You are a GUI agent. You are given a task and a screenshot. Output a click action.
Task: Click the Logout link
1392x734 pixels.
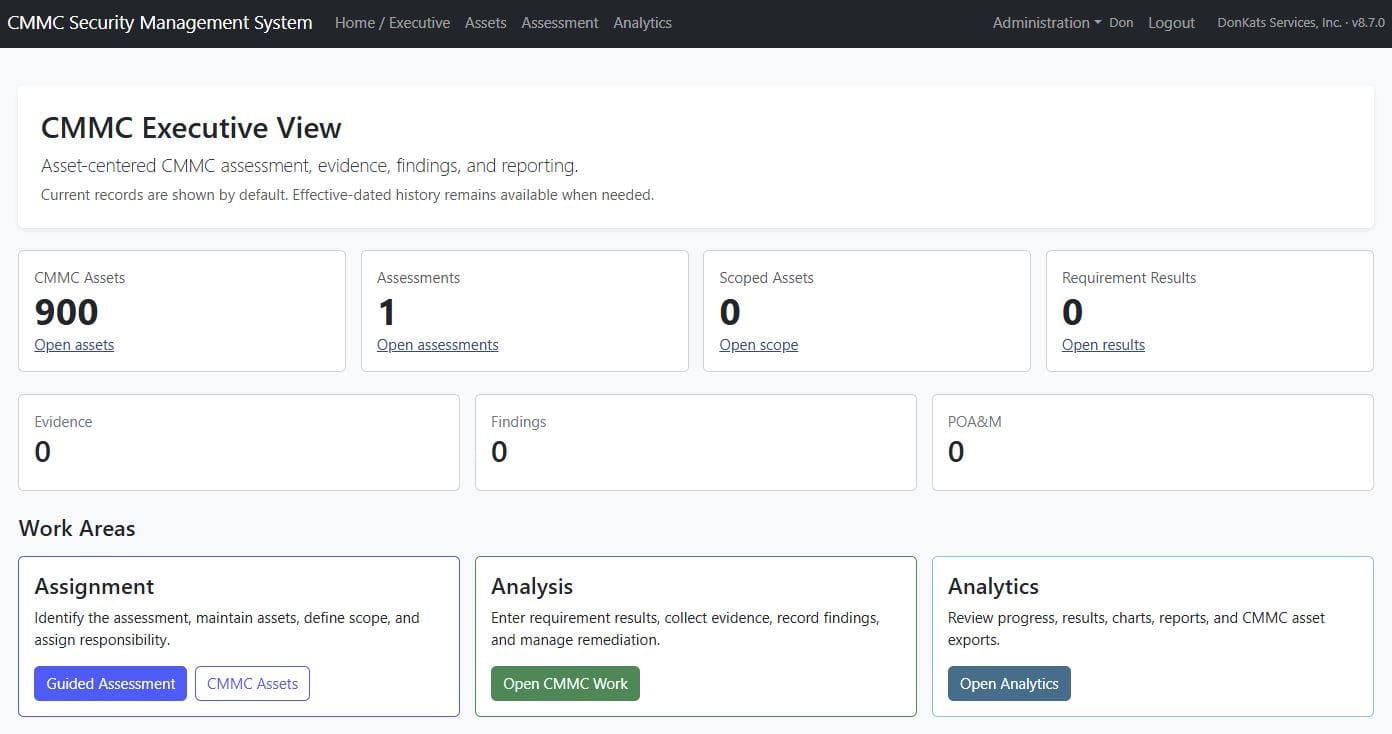1171,22
